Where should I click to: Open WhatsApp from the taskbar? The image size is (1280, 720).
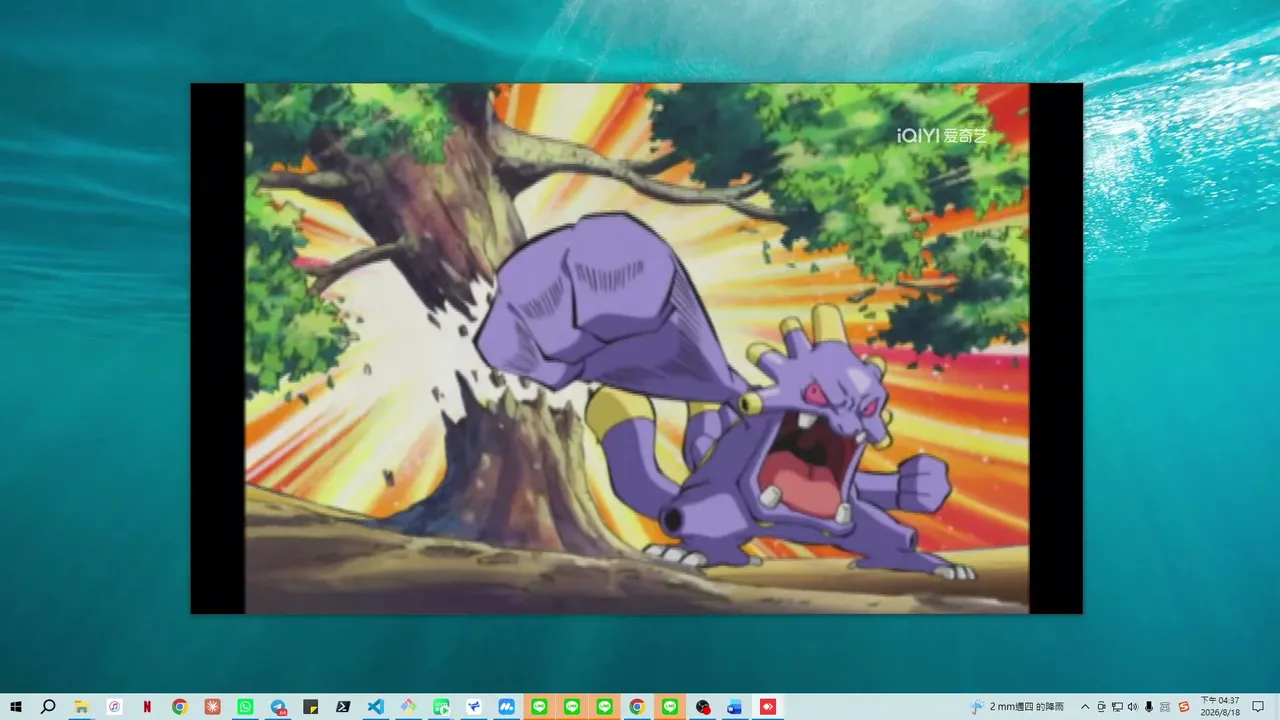pyautogui.click(x=245, y=706)
